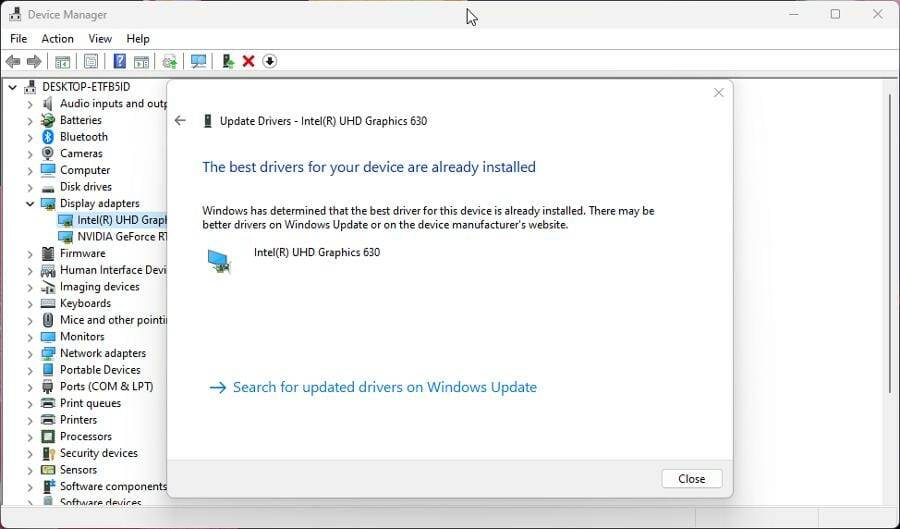Click the Firmware category icon
Image resolution: width=900 pixels, height=529 pixels.
(x=48, y=253)
